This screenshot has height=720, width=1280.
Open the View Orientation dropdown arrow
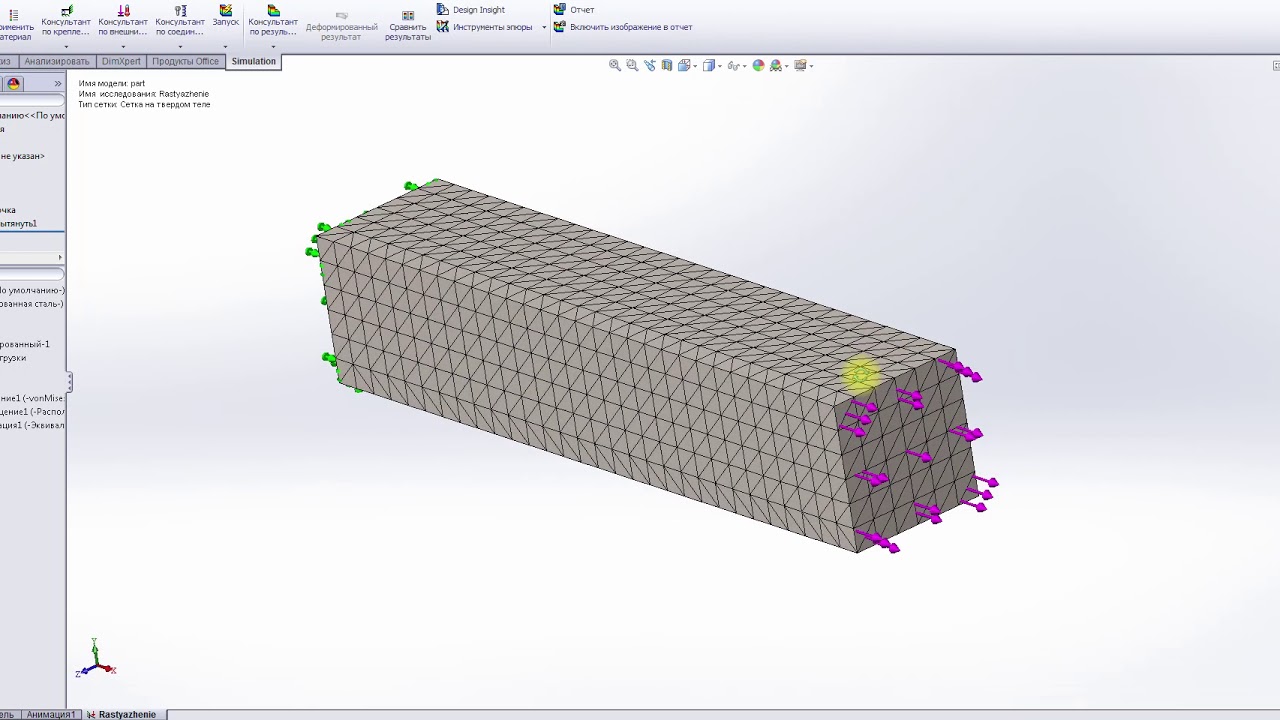pyautogui.click(x=694, y=66)
